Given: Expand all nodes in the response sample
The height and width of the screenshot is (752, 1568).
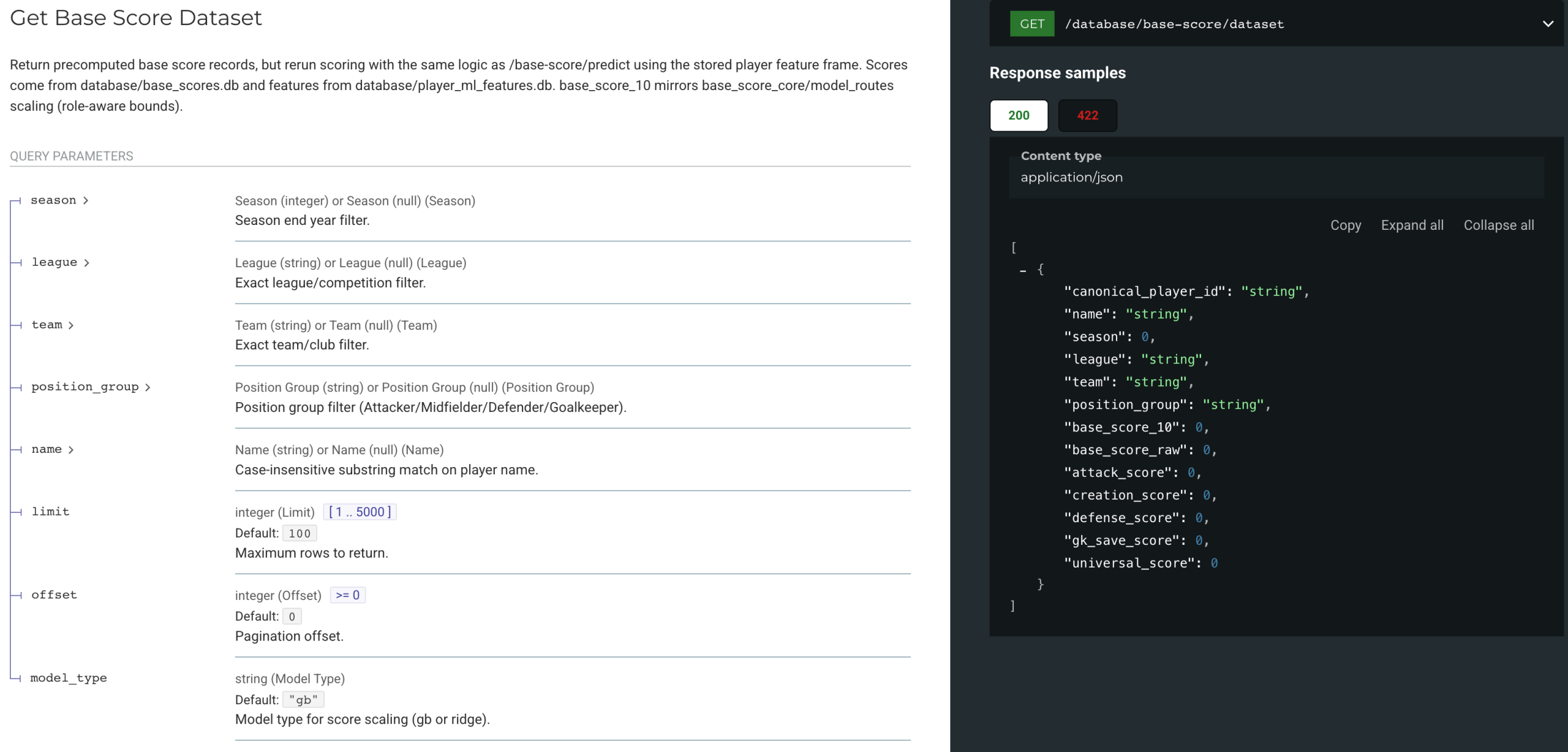Looking at the screenshot, I should click(x=1412, y=225).
